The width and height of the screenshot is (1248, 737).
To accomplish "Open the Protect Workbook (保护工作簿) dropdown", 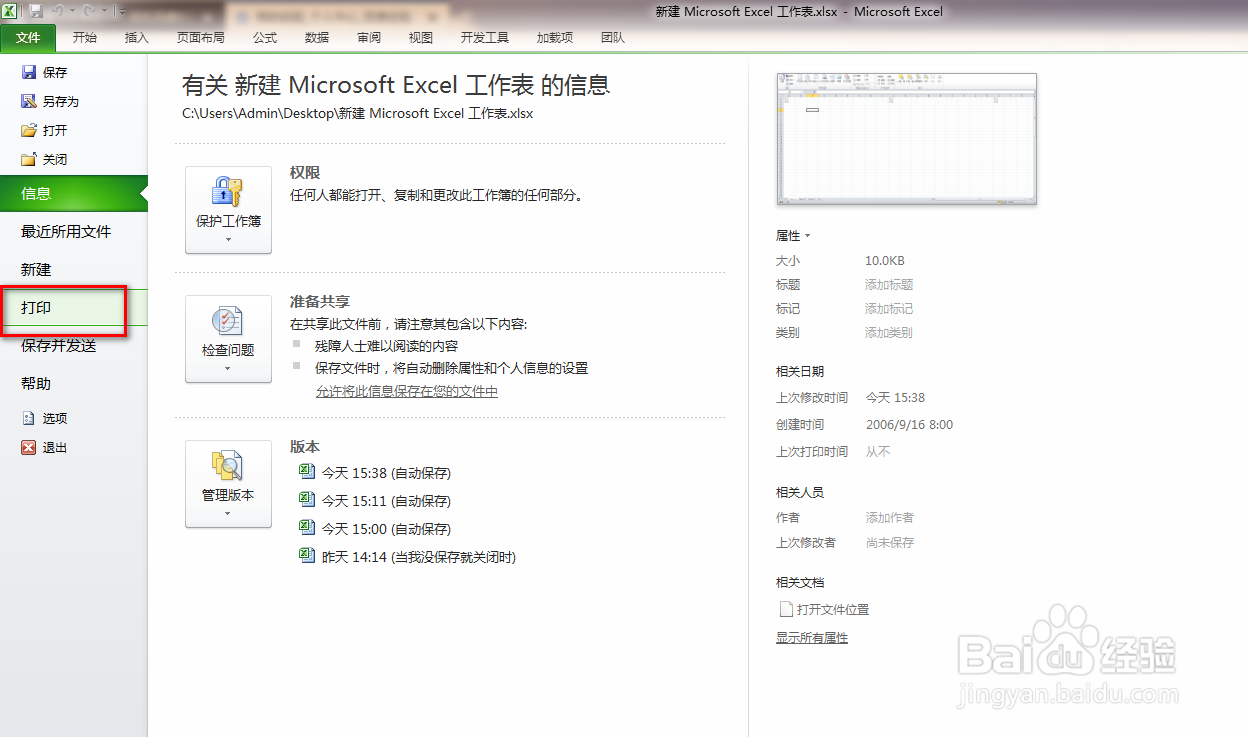I will pyautogui.click(x=228, y=210).
